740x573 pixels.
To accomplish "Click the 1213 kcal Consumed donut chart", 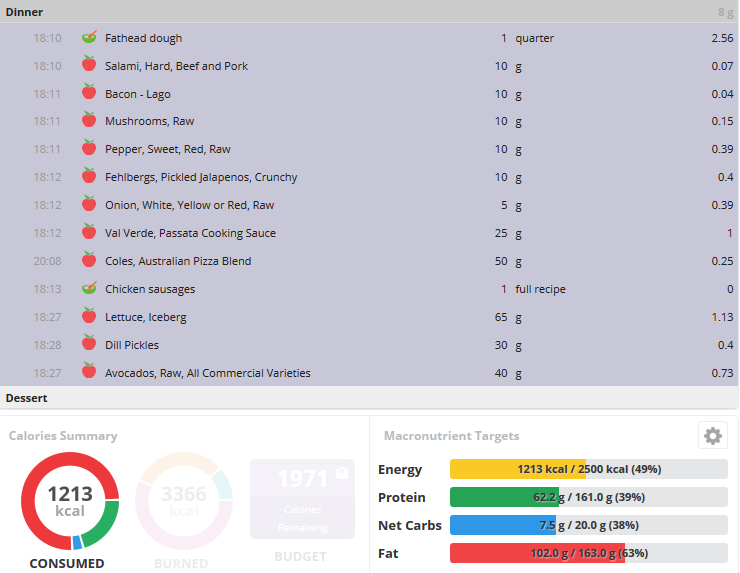I will click(x=70, y=501).
